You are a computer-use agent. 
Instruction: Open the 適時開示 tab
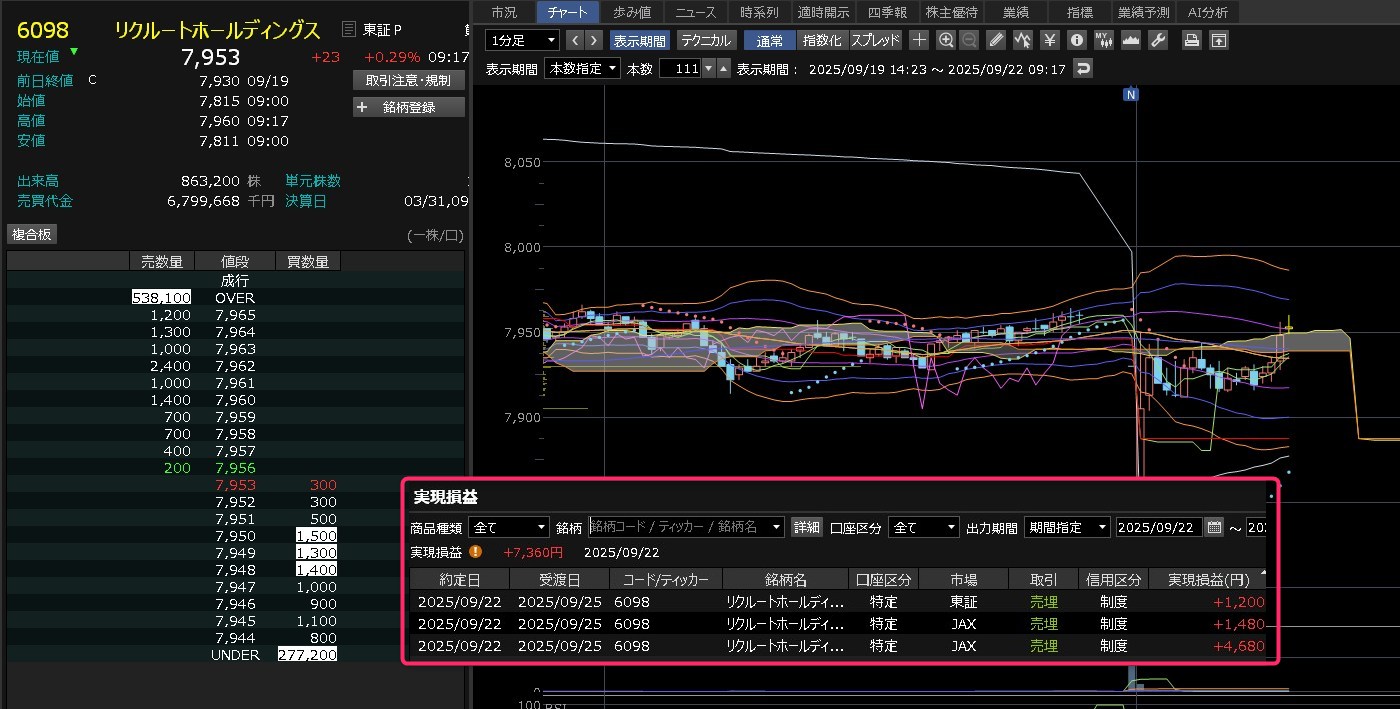point(824,12)
